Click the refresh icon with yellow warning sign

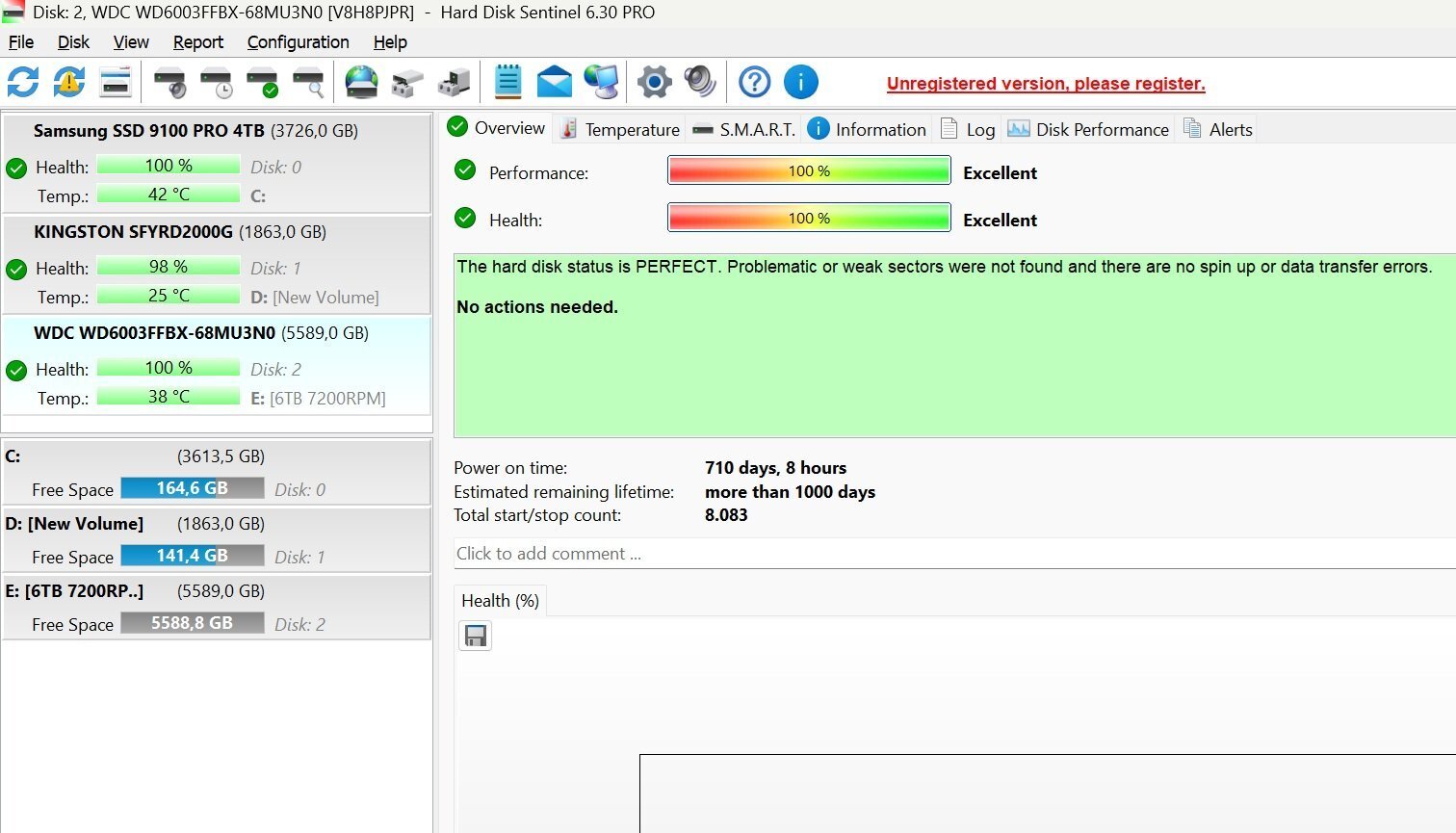coord(69,82)
